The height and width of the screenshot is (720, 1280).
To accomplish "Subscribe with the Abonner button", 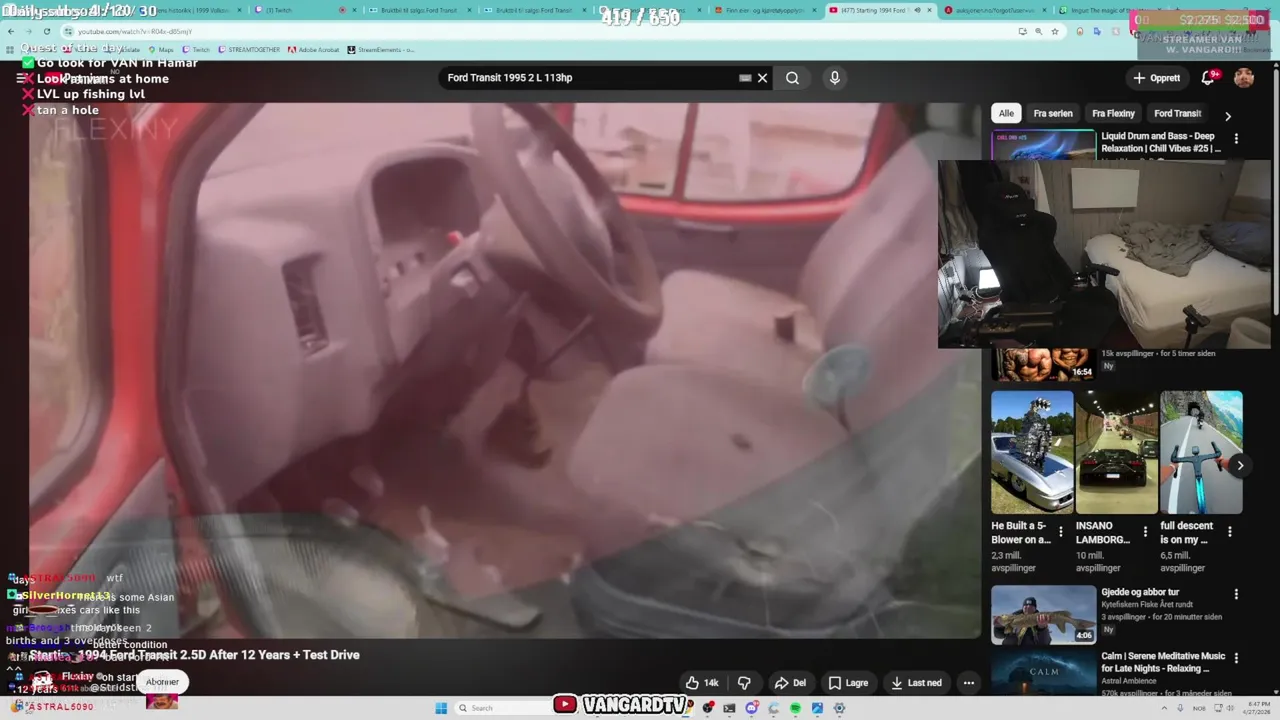I will 162,682.
